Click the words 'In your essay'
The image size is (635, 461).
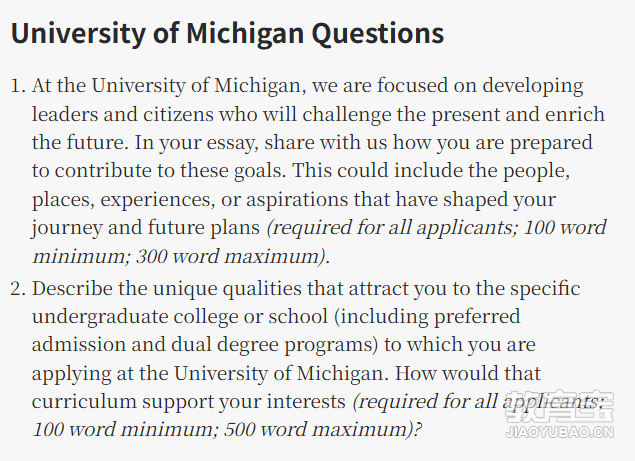click(195, 143)
